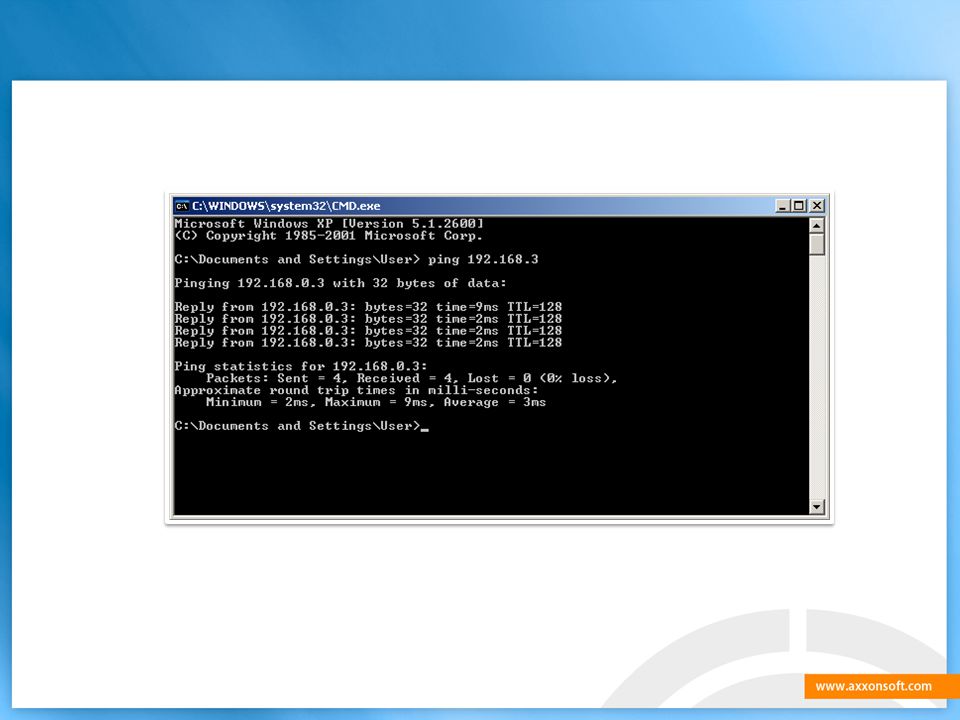
Task: Click the 'Minimum = 2ms, Maximum = 9ms' line
Action: [376, 402]
